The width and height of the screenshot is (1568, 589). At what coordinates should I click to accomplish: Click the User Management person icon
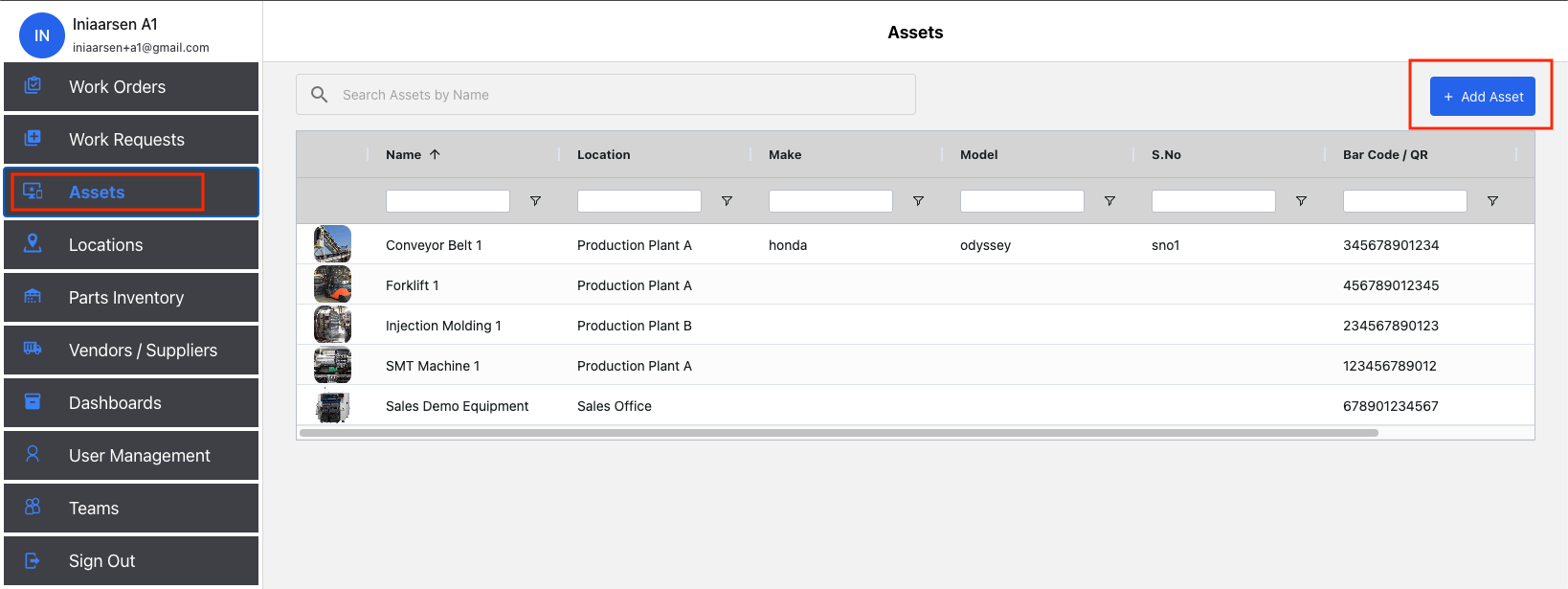pos(33,454)
